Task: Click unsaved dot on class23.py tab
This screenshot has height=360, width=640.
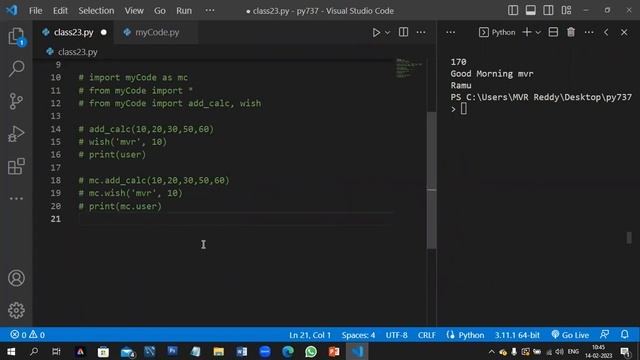Action: click(x=104, y=32)
